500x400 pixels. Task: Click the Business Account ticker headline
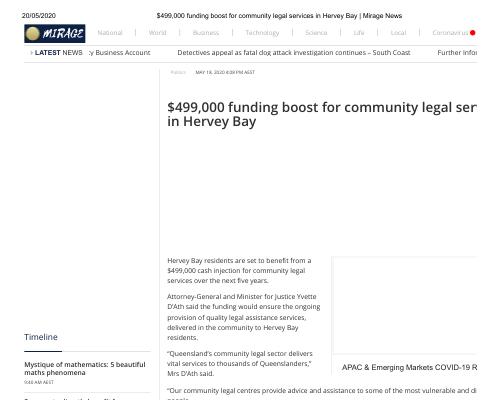(x=120, y=53)
